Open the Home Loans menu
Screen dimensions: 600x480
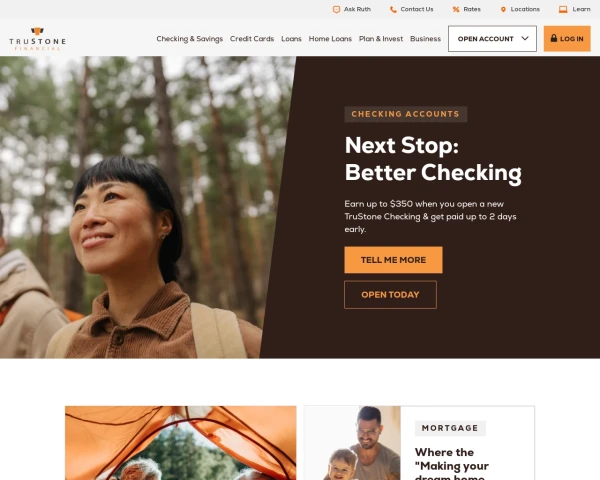click(330, 39)
